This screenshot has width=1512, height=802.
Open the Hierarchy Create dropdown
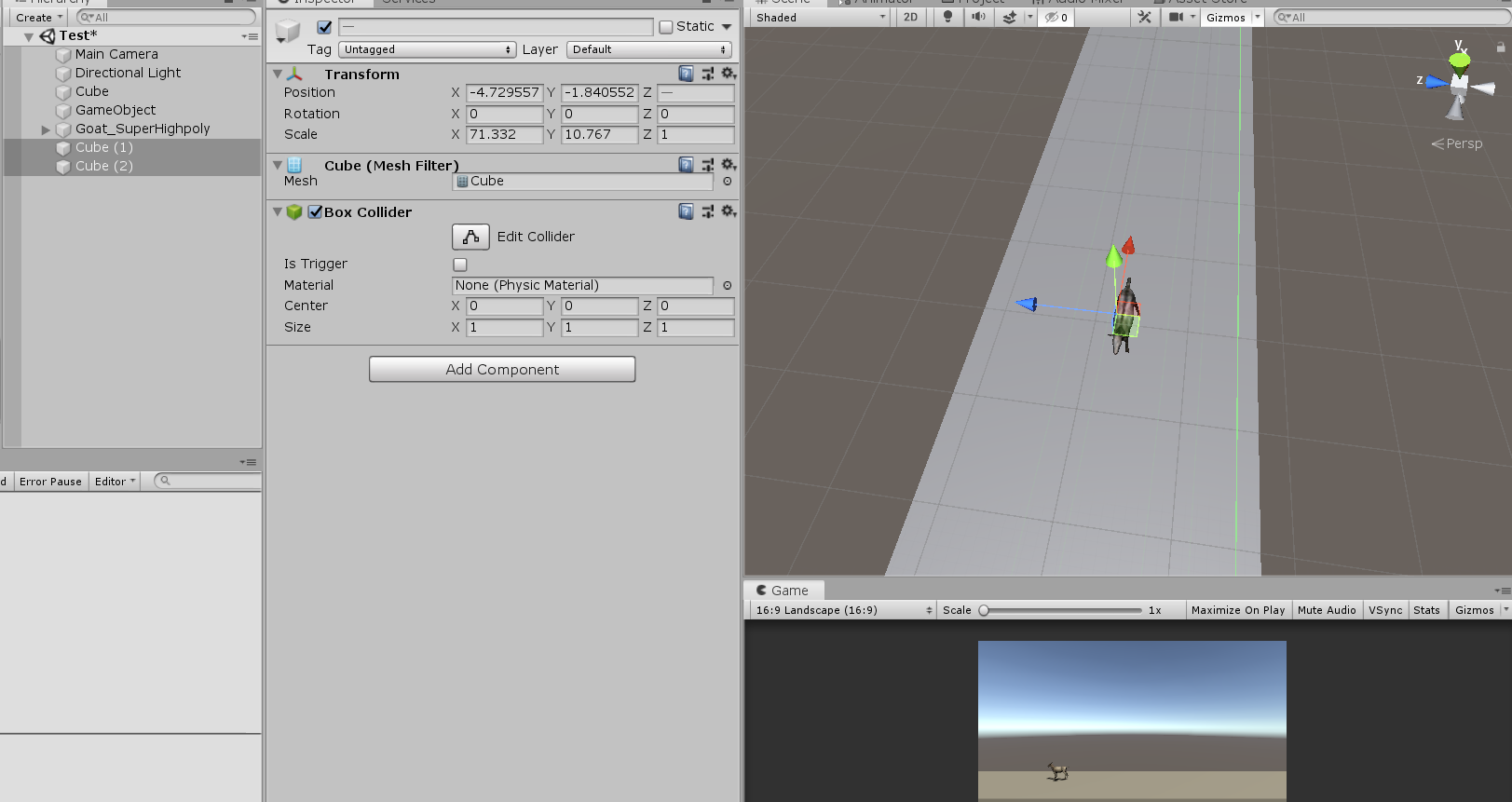coord(38,17)
